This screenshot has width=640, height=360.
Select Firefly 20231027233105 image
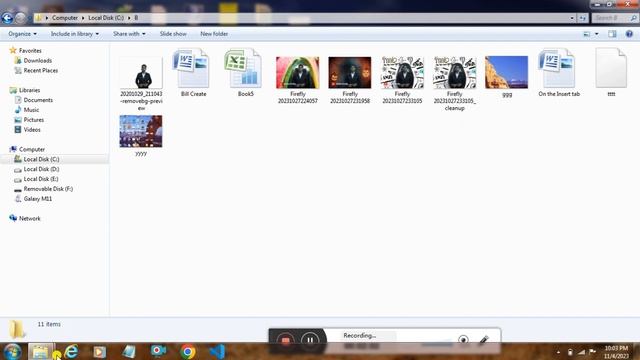point(402,80)
